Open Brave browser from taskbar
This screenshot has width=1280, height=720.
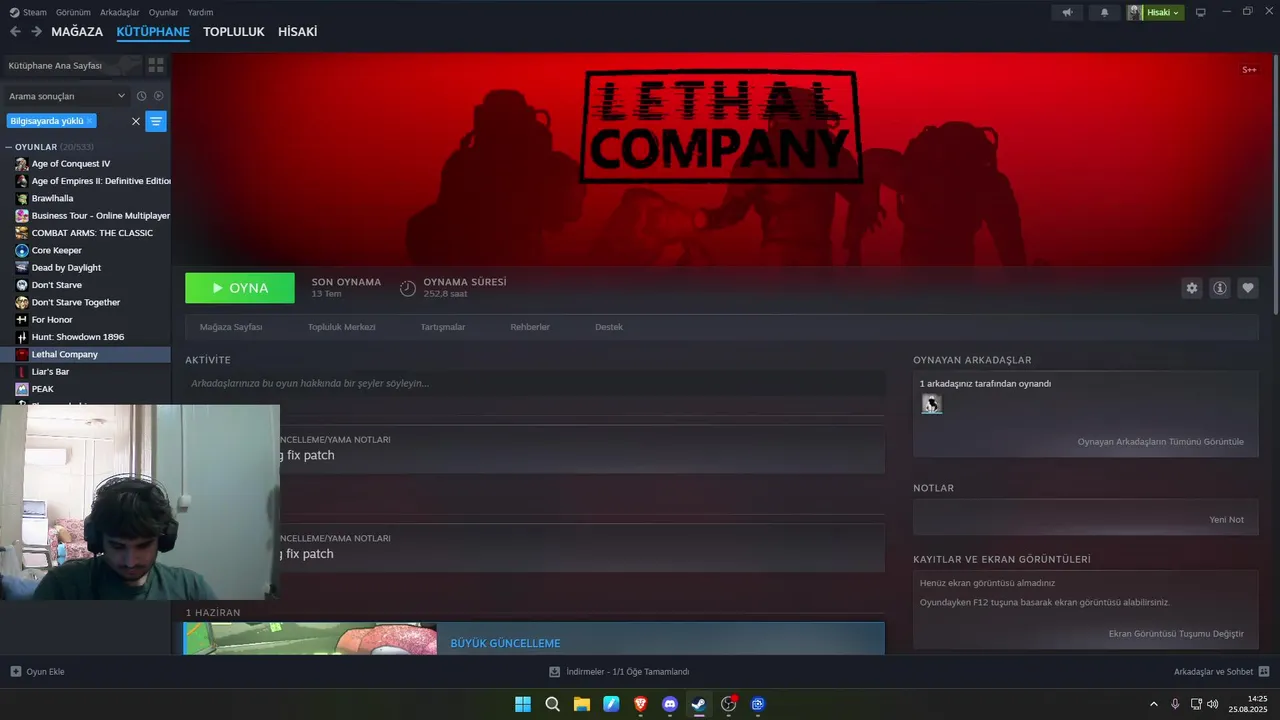pyautogui.click(x=641, y=704)
